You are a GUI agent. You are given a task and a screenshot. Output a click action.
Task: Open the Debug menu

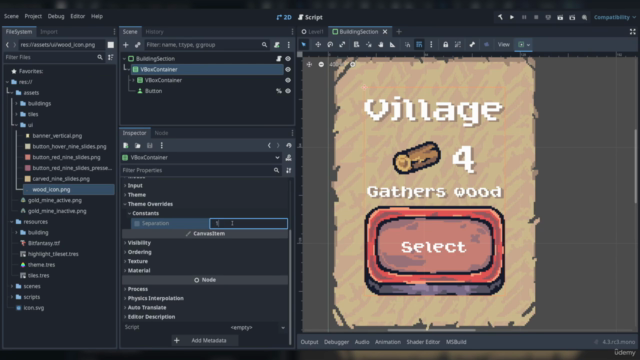pyautogui.click(x=56, y=16)
